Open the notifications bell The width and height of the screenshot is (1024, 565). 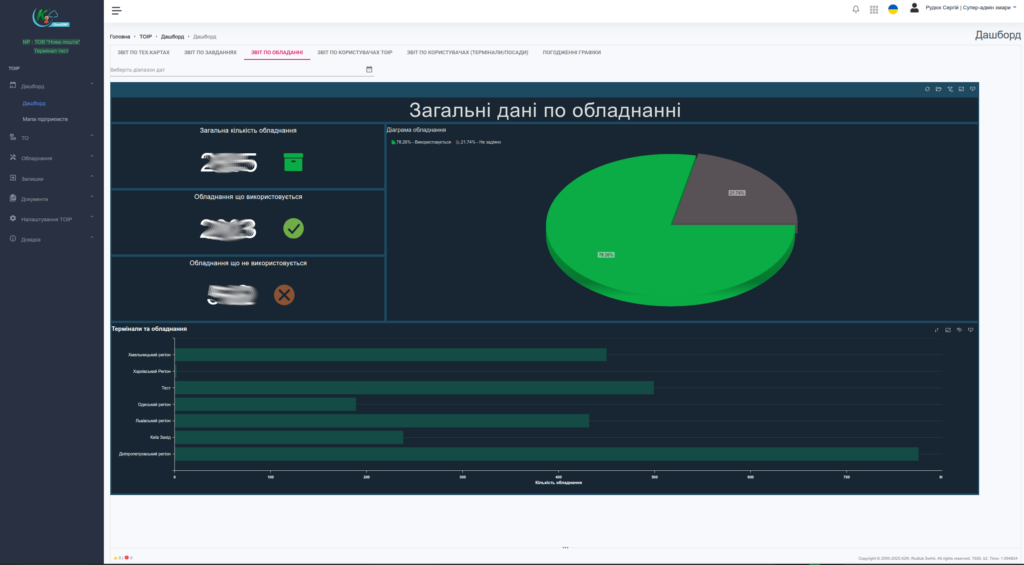[856, 9]
